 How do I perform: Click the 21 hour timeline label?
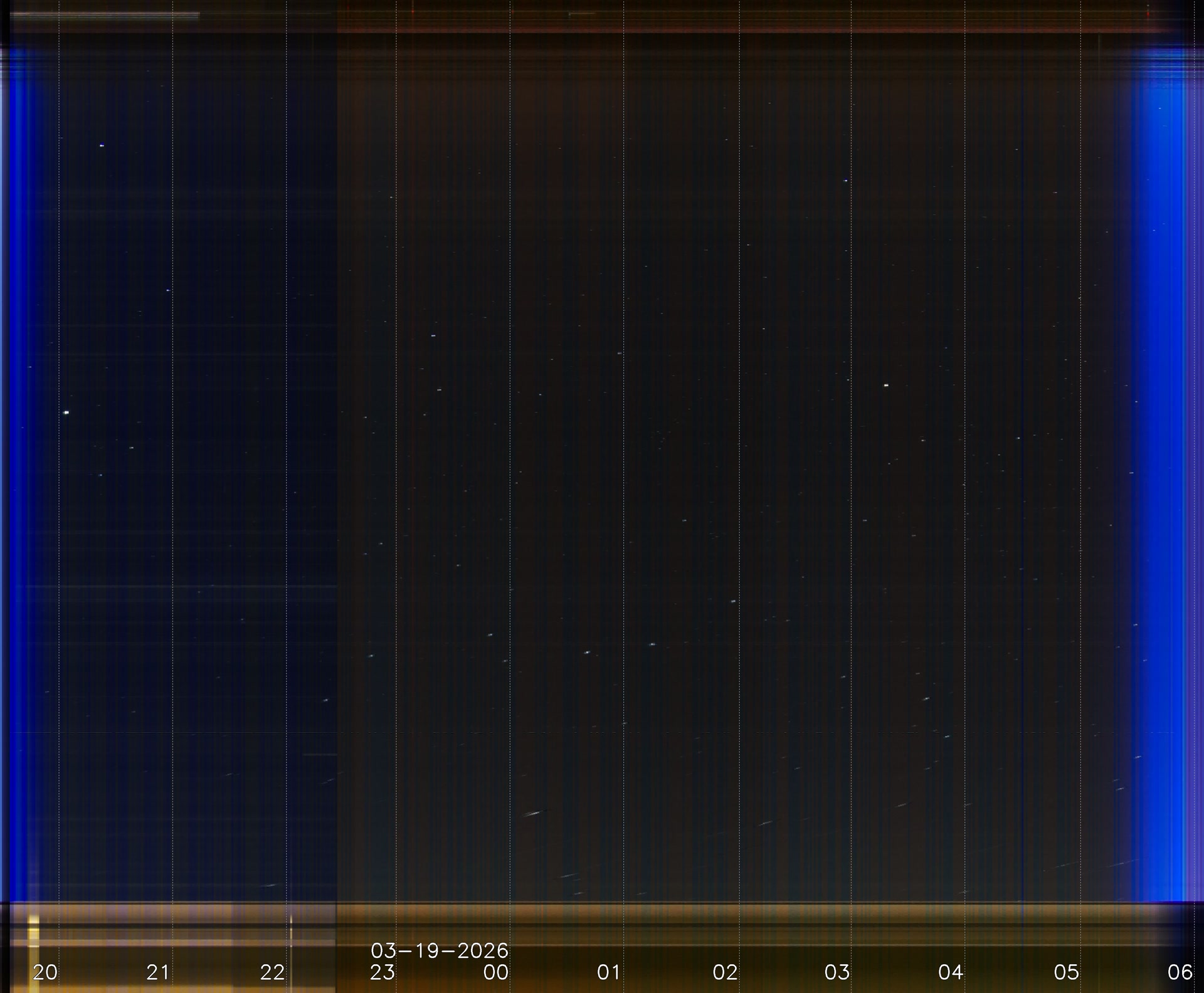click(x=158, y=972)
